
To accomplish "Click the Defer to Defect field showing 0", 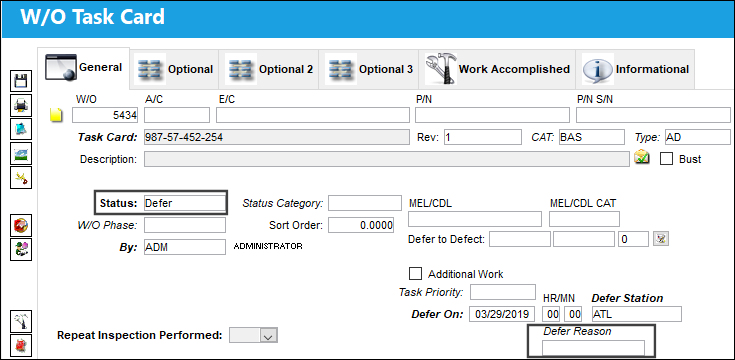I will [633, 239].
